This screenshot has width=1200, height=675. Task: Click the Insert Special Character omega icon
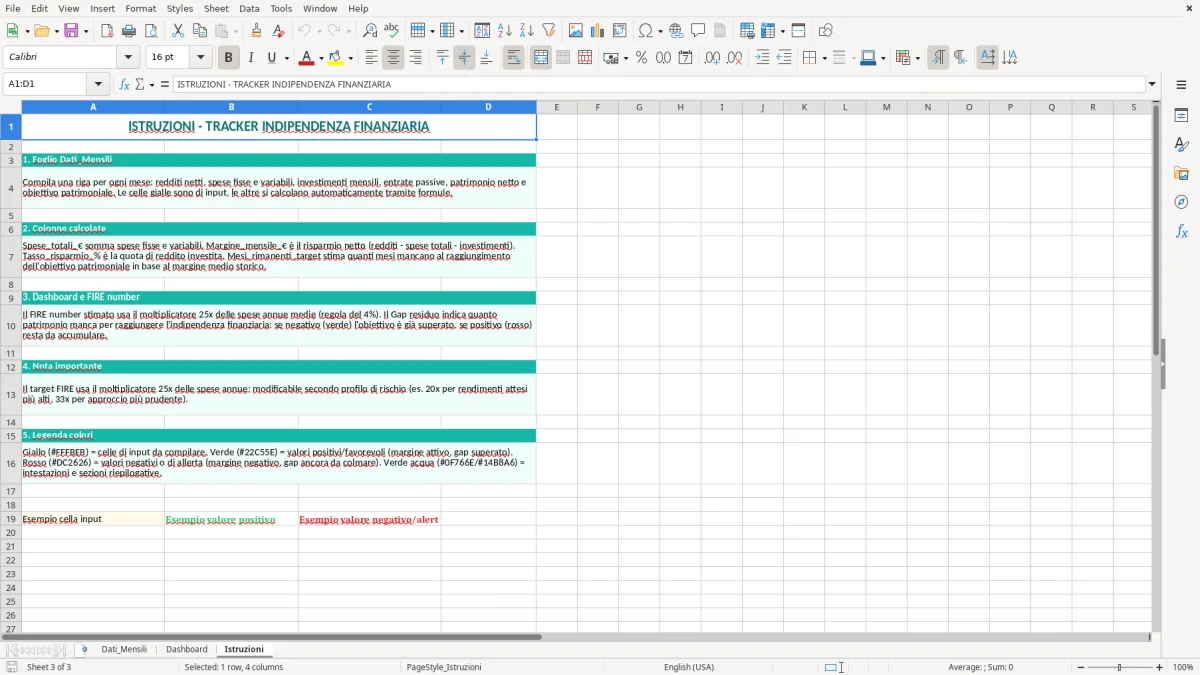coord(645,31)
